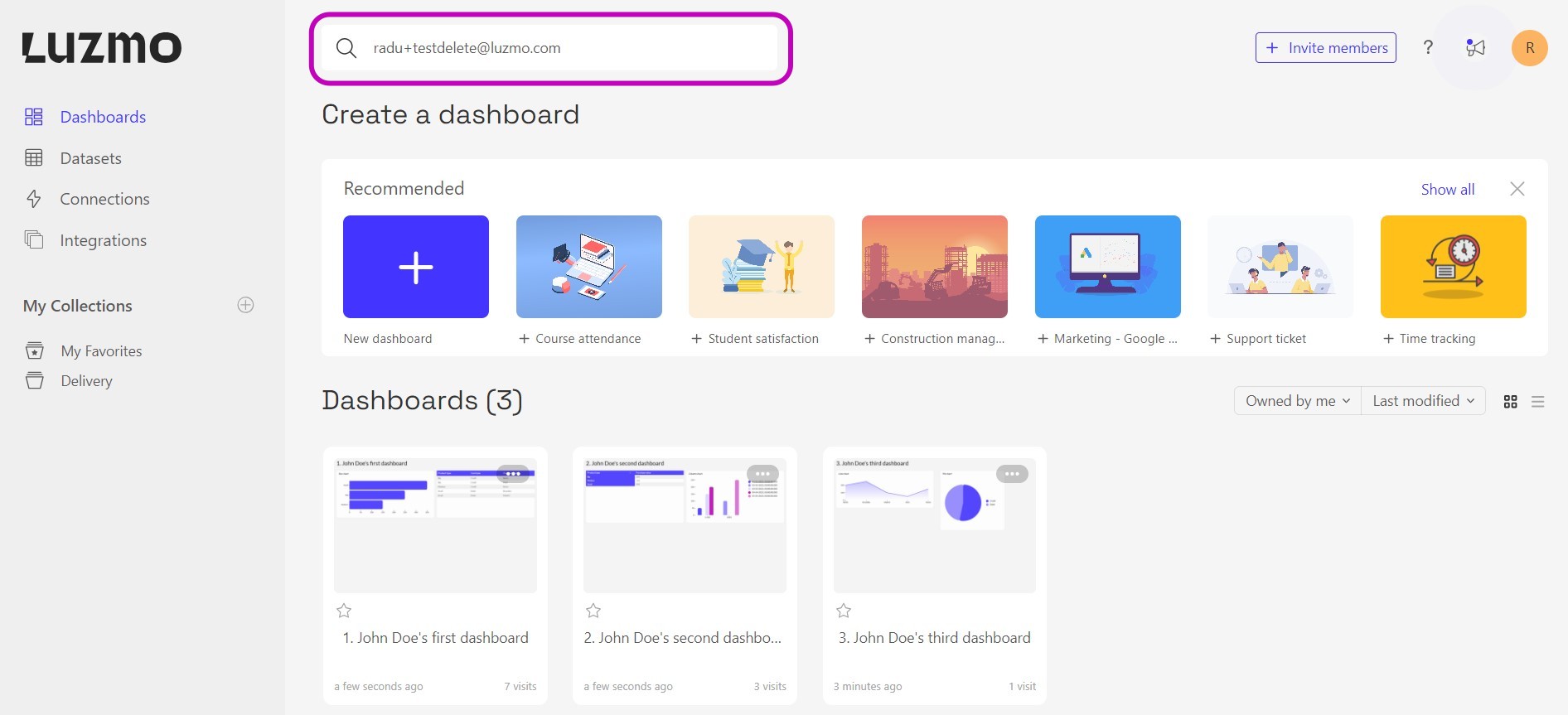Expand the Owned by me filter

tap(1297, 401)
